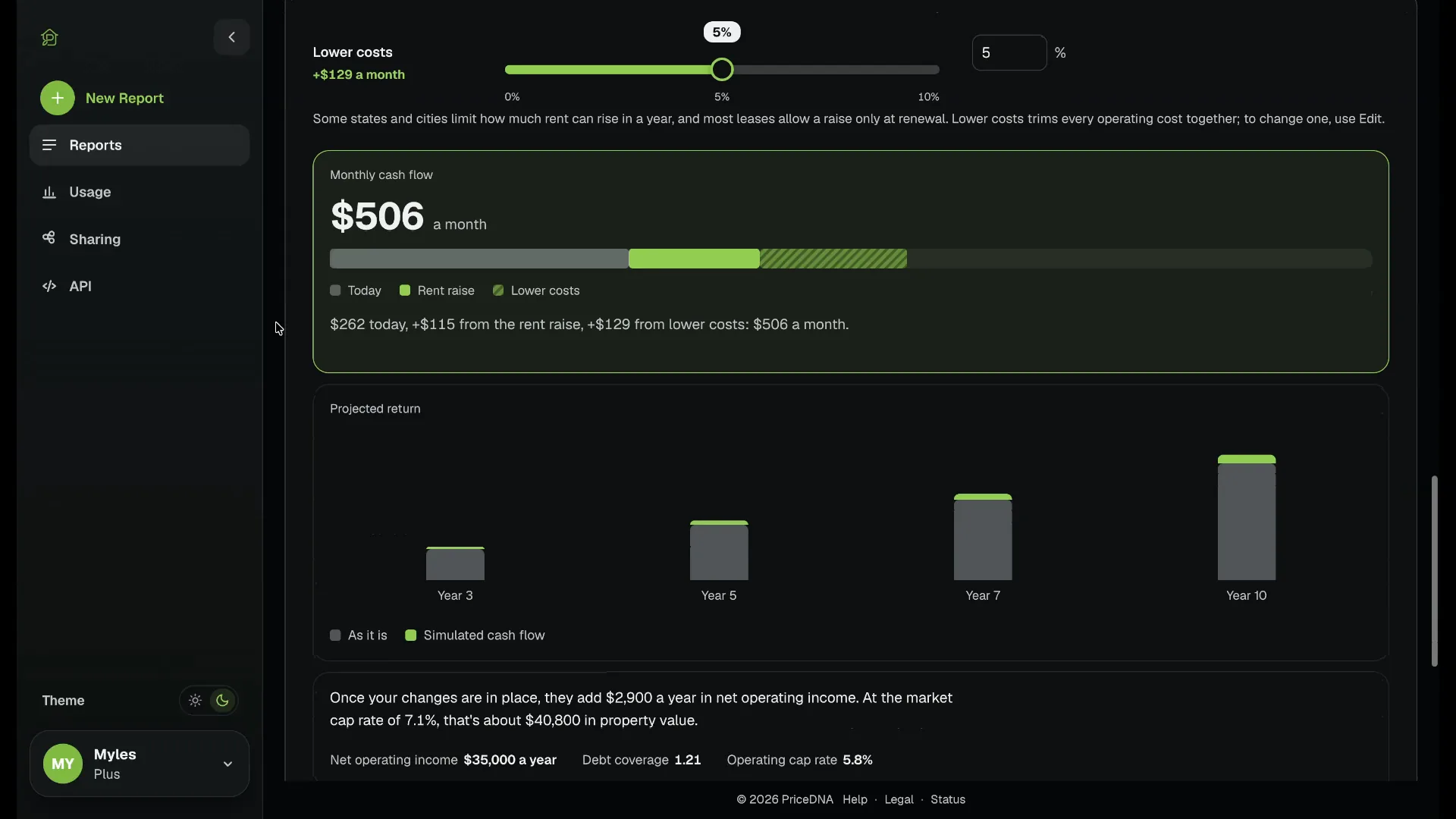Click the green plus New Report icon
Viewport: 1456px width, 819px height.
(58, 98)
